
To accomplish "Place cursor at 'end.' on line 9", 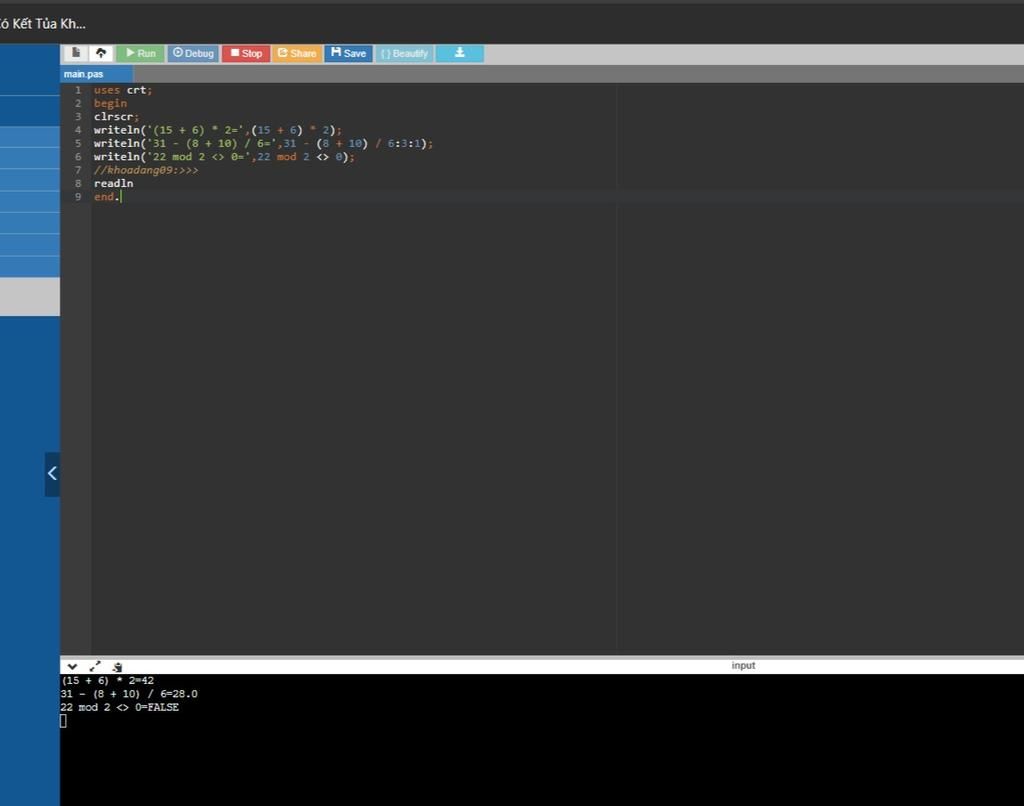I will (x=107, y=197).
